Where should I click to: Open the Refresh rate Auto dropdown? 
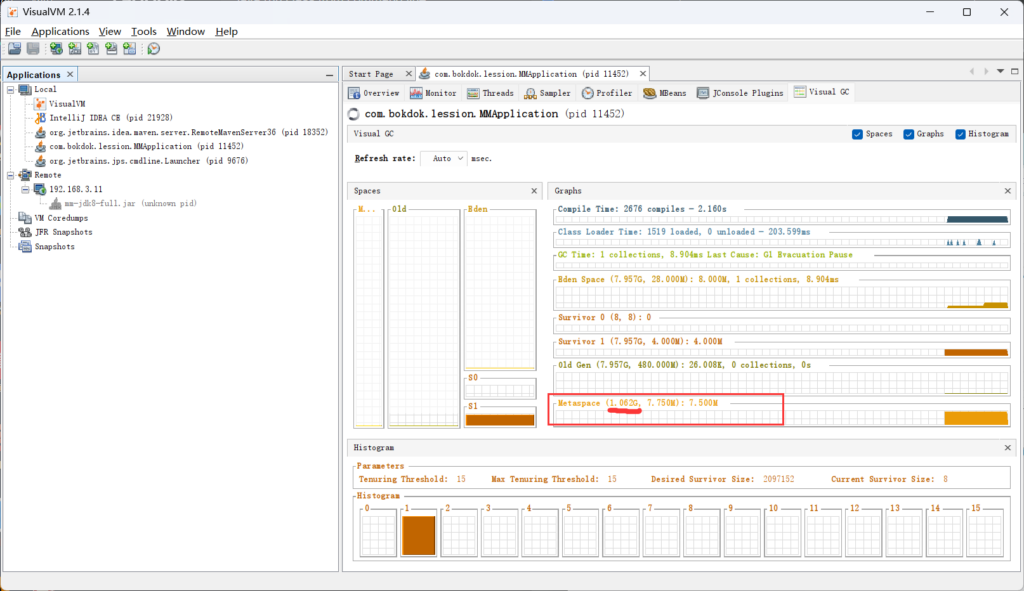tap(444, 158)
